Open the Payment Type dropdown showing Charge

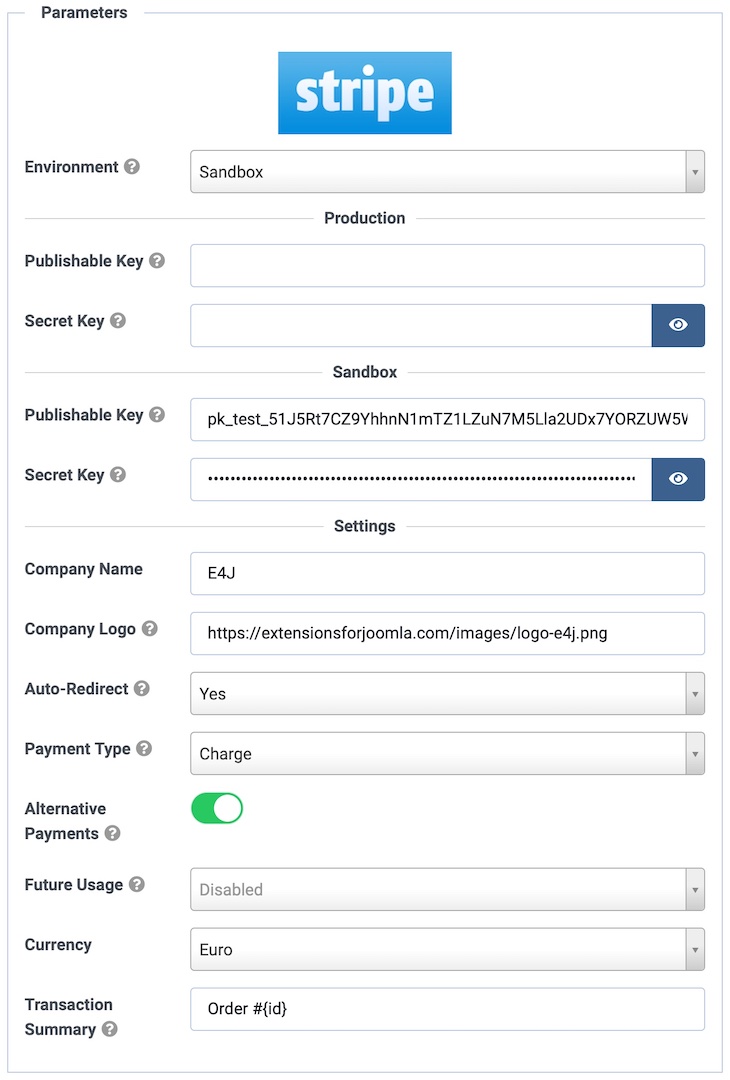point(447,753)
